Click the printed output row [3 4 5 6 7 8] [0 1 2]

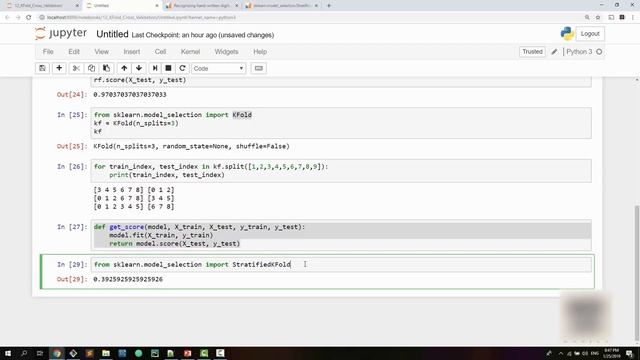(134, 190)
